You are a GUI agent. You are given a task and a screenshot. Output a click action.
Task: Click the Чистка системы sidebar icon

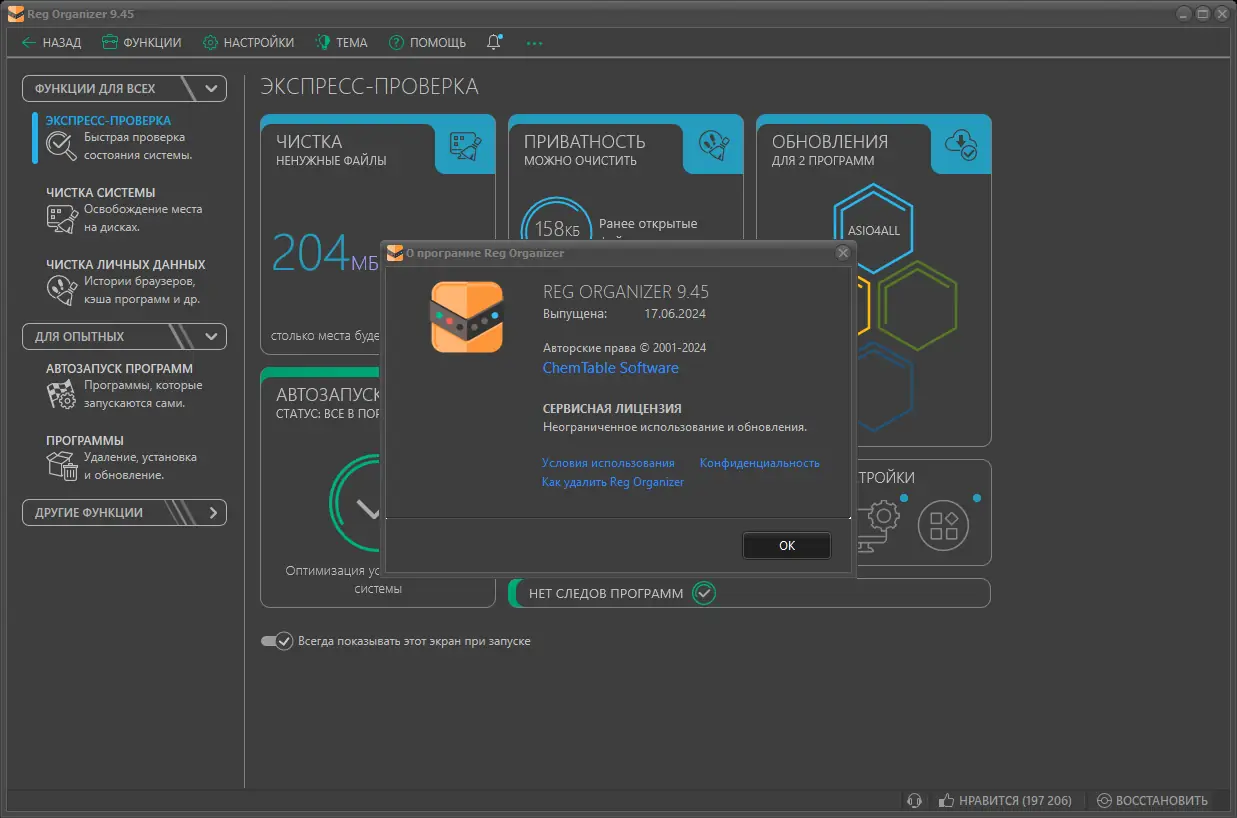[62, 218]
